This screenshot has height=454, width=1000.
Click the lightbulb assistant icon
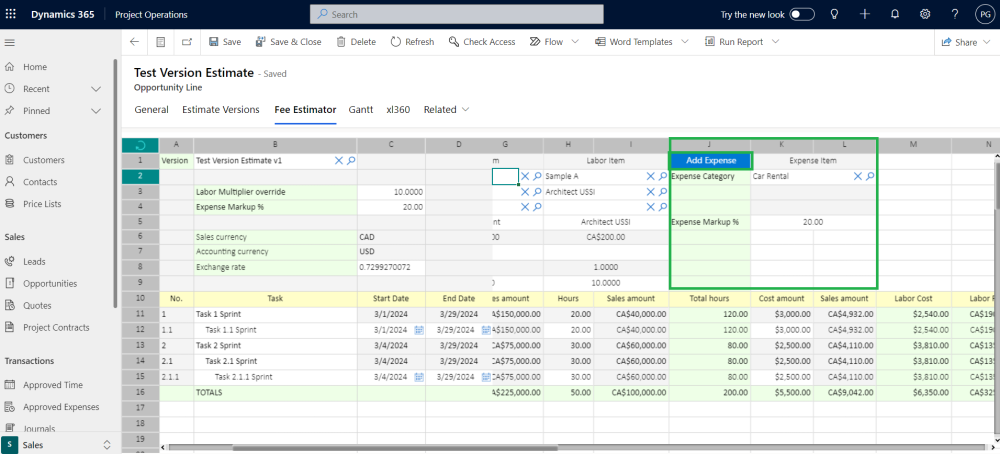tap(834, 14)
